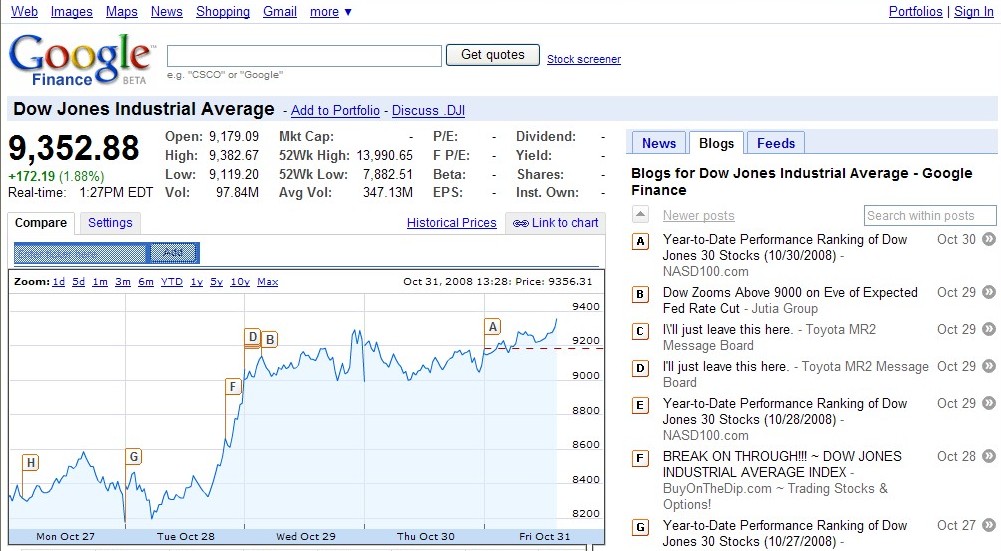The image size is (1001, 551).
Task: Click the Search within posts field
Action: (930, 215)
